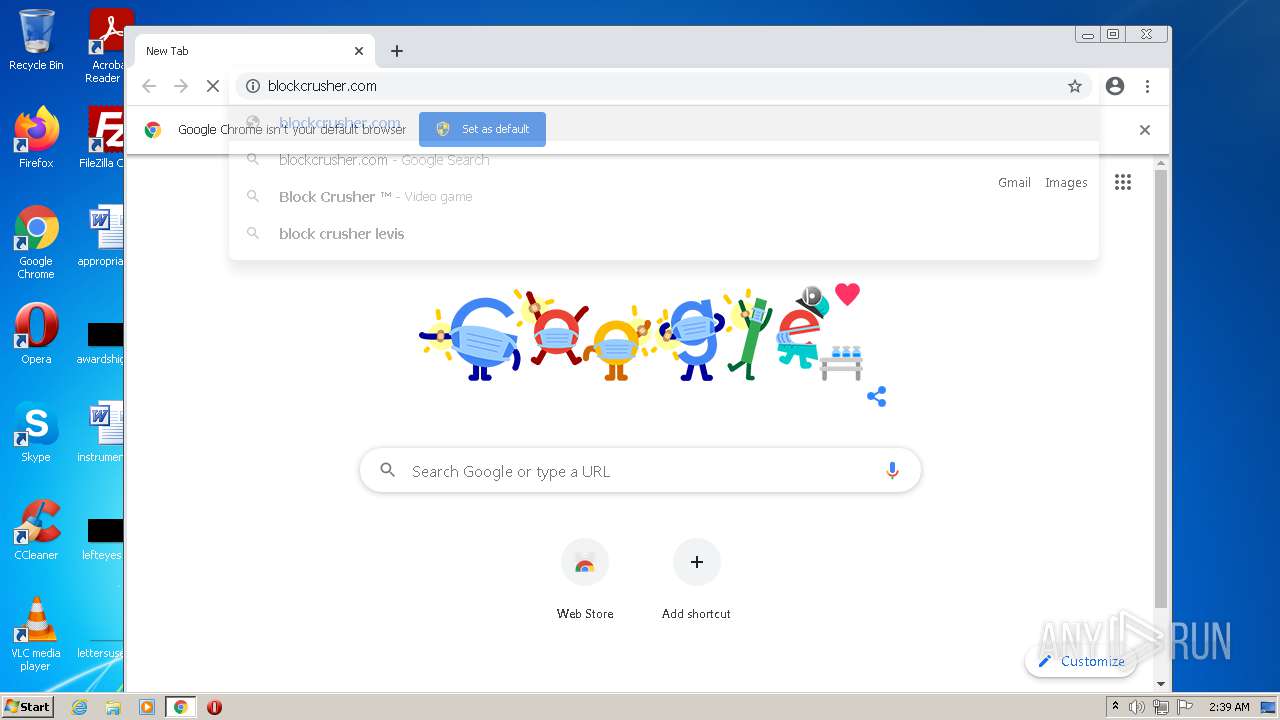The width and height of the screenshot is (1280, 720).
Task: Open Internet Explorer from taskbar
Action: point(79,707)
